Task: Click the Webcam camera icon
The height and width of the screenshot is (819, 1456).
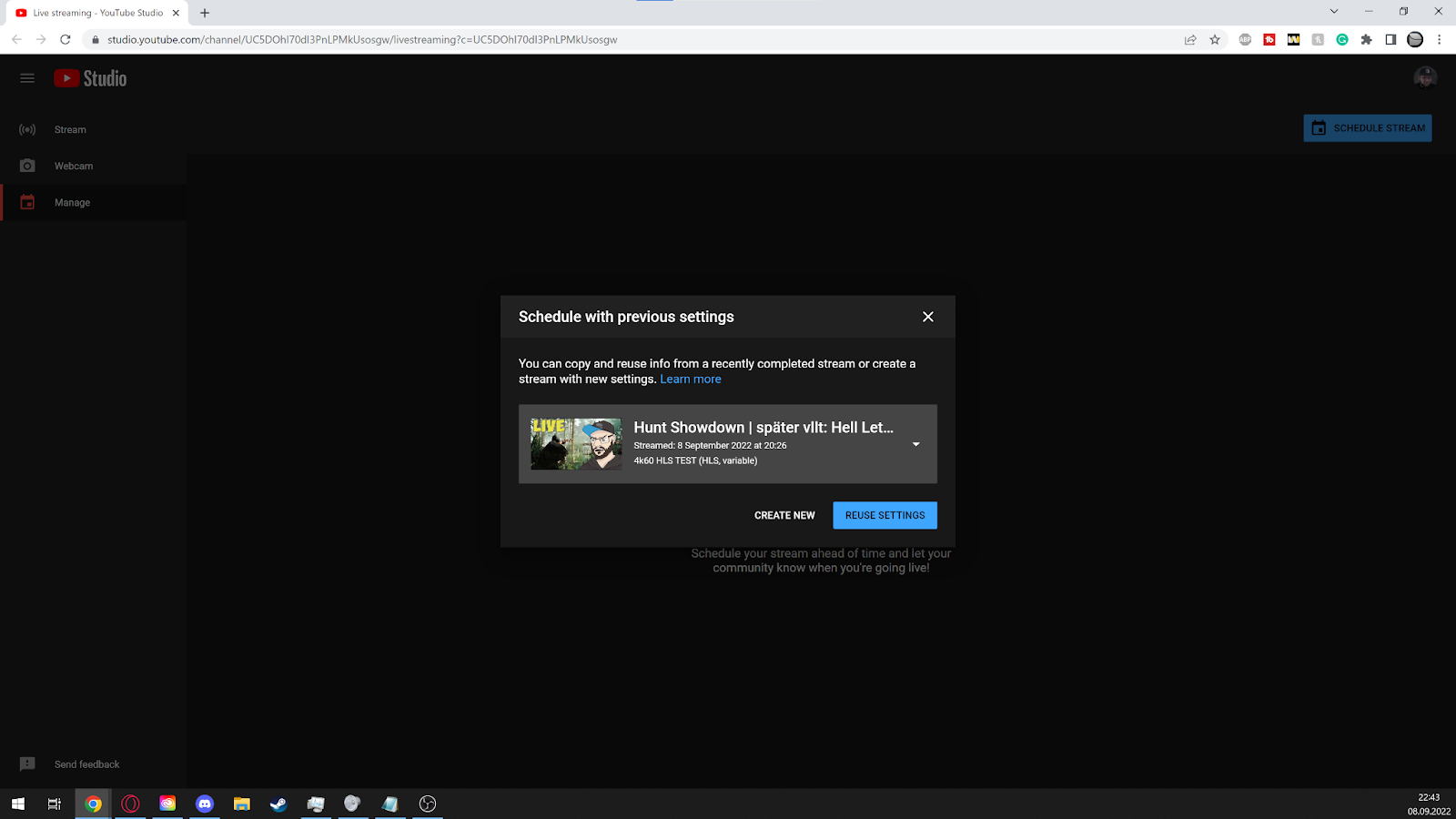Action: coord(27,166)
